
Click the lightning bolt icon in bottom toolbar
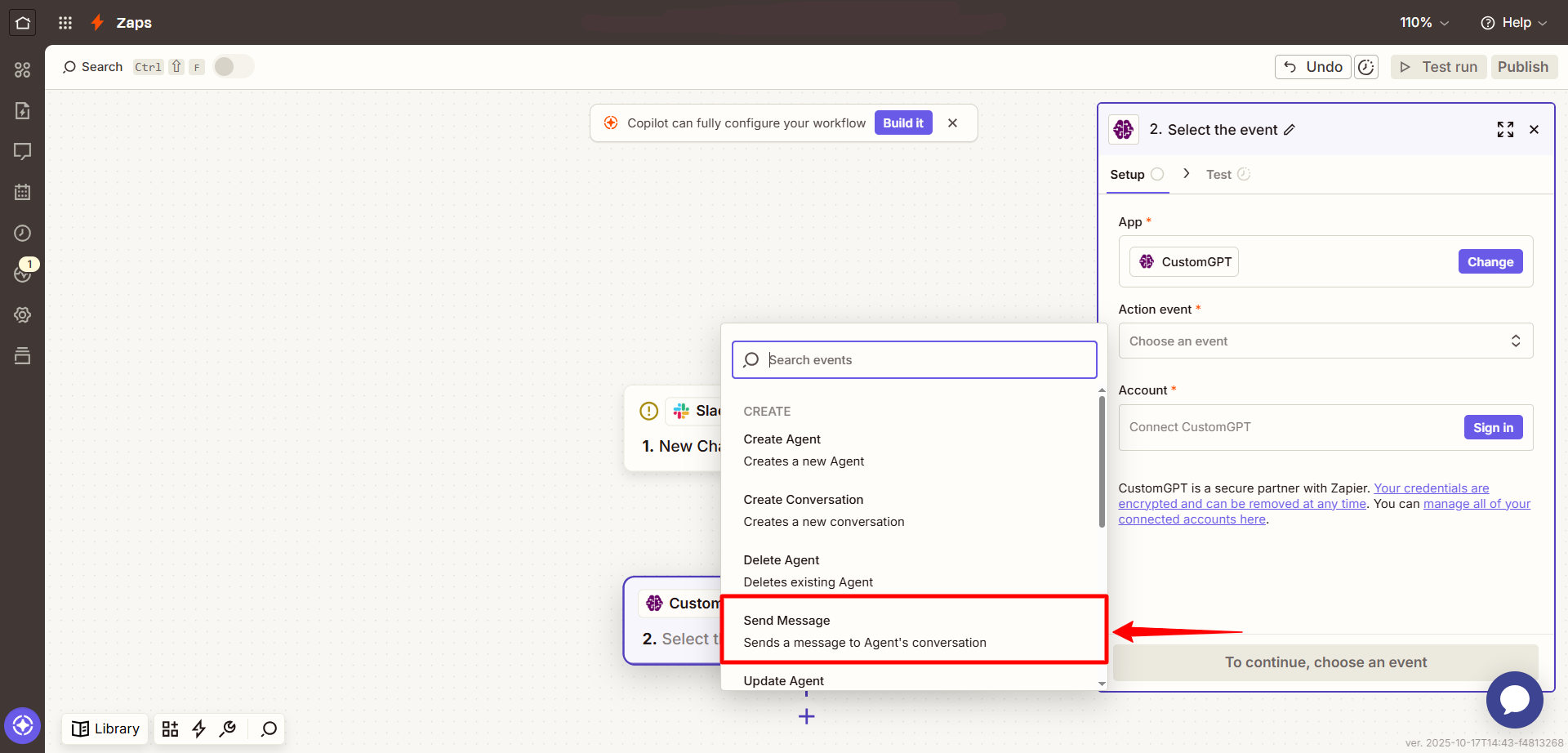[198, 728]
